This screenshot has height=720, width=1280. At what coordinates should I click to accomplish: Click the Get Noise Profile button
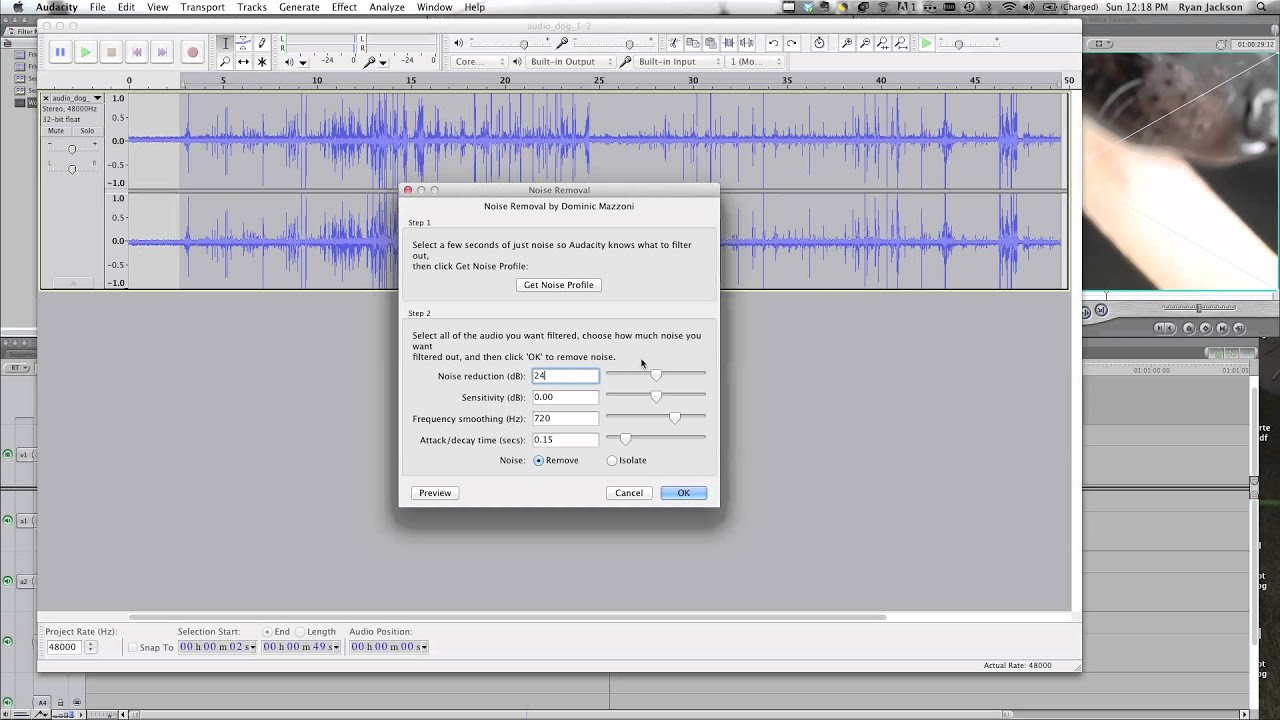pyautogui.click(x=559, y=285)
